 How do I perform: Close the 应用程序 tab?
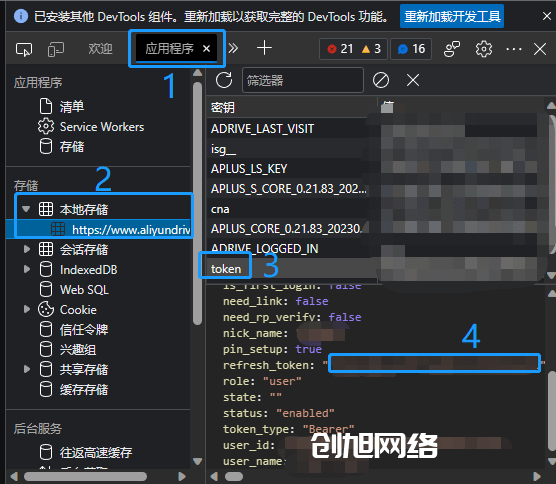tap(206, 49)
